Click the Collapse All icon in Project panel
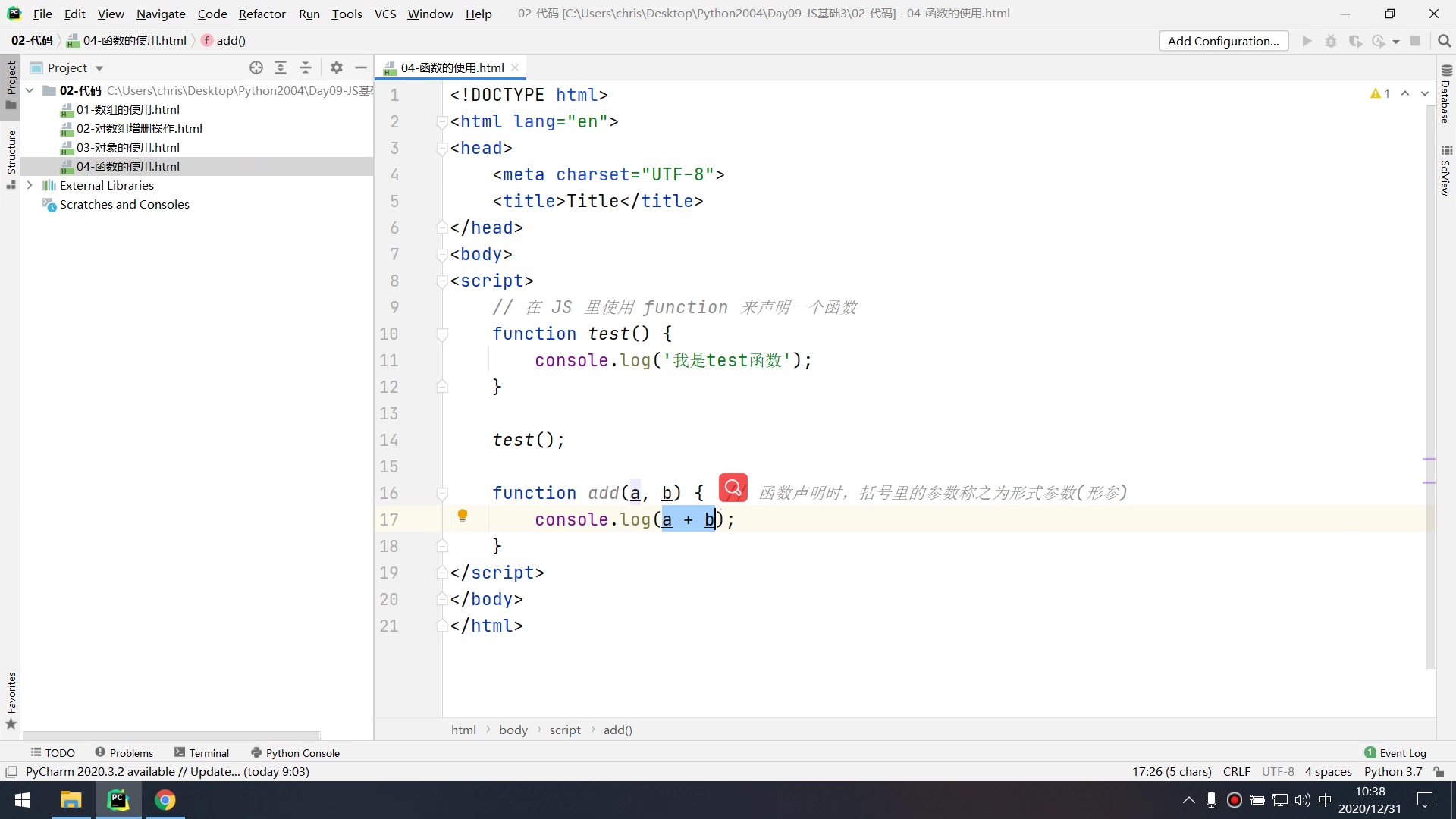Viewport: 1456px width, 819px height. [x=306, y=67]
